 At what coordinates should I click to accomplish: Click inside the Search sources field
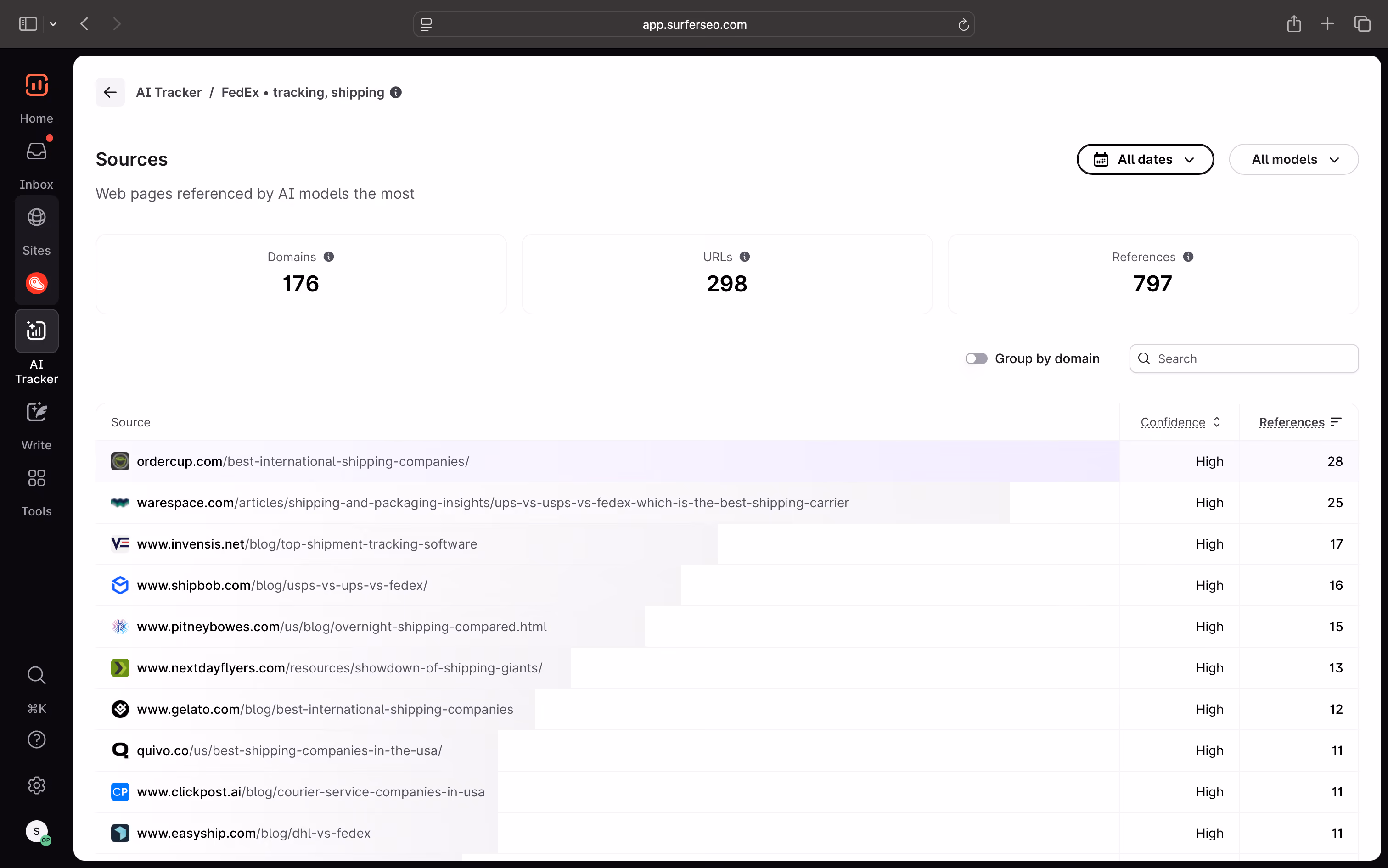pos(1244,359)
